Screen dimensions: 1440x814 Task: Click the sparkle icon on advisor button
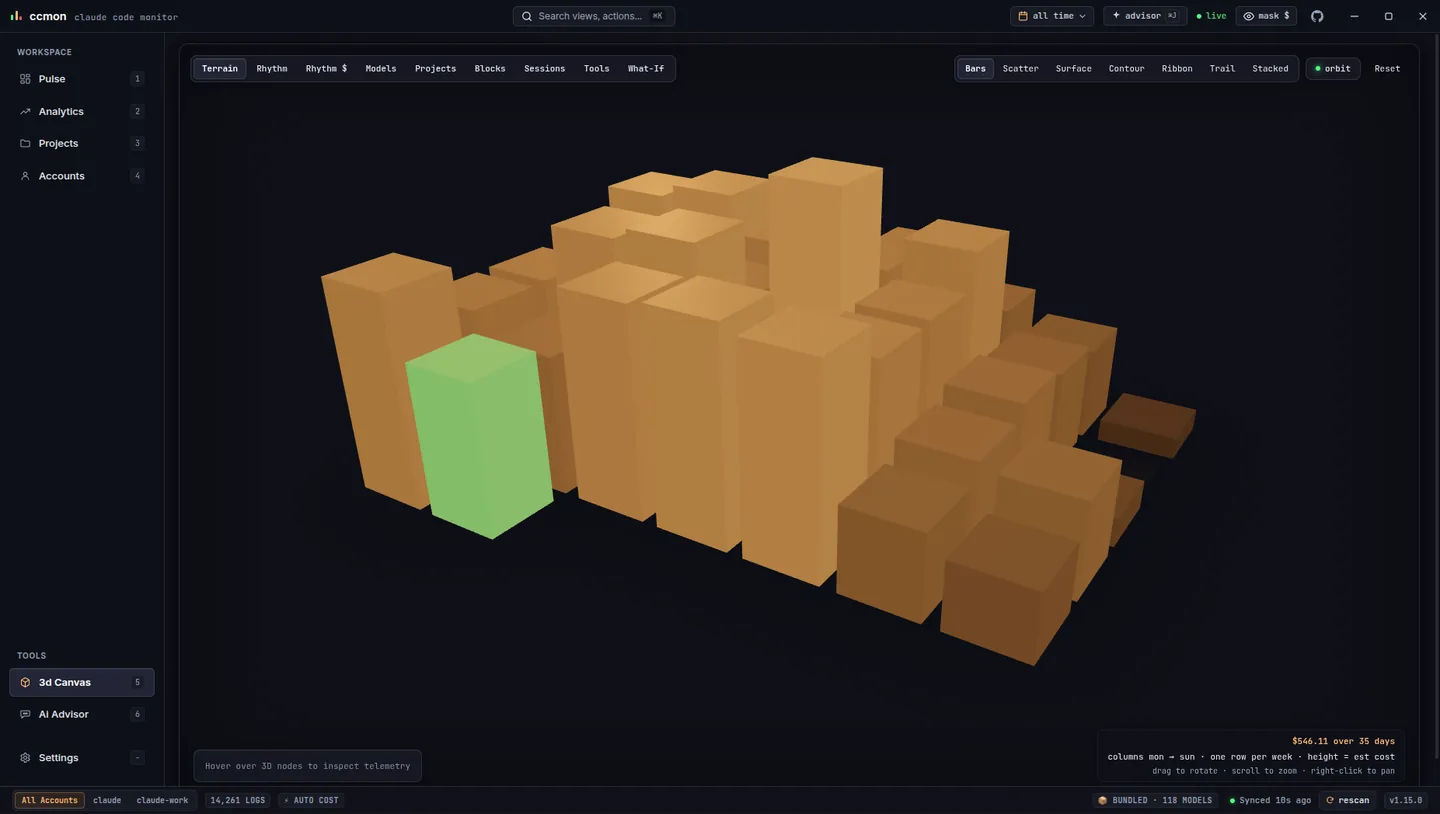(1116, 16)
